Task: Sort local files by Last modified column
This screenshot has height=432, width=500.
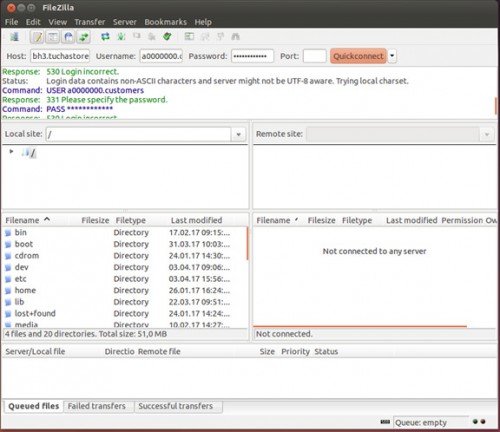Action: (x=197, y=220)
